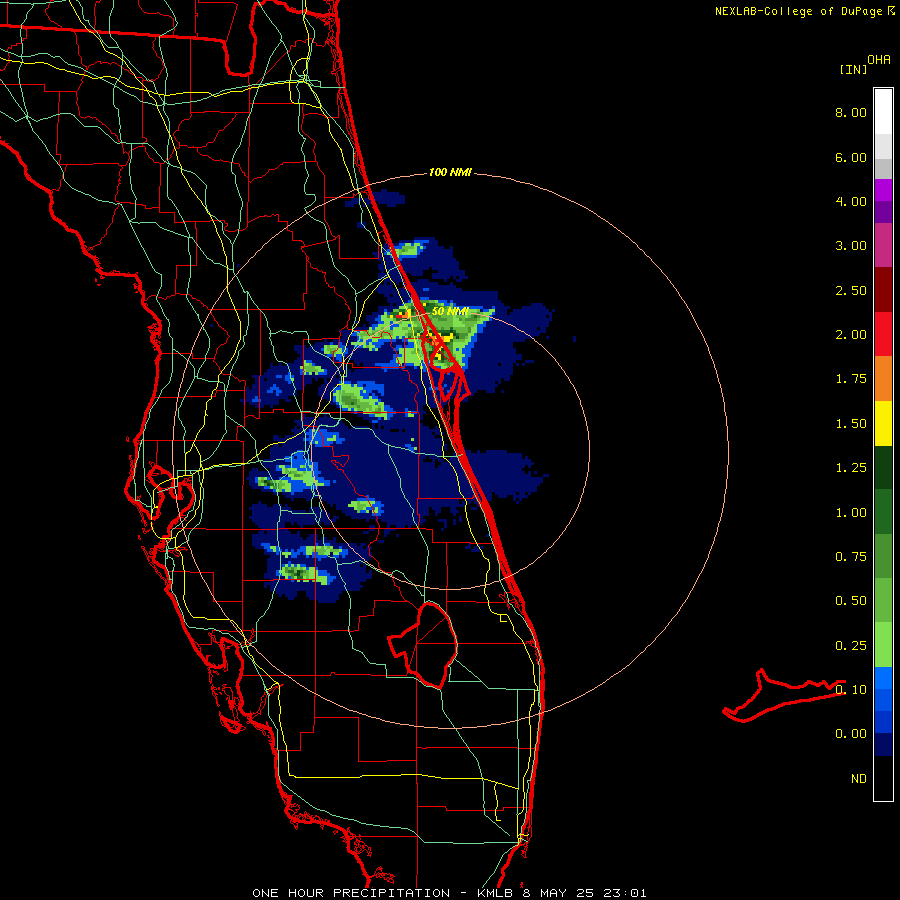900x900 pixels.
Task: Click the 0.75 legend value
Action: point(851,557)
